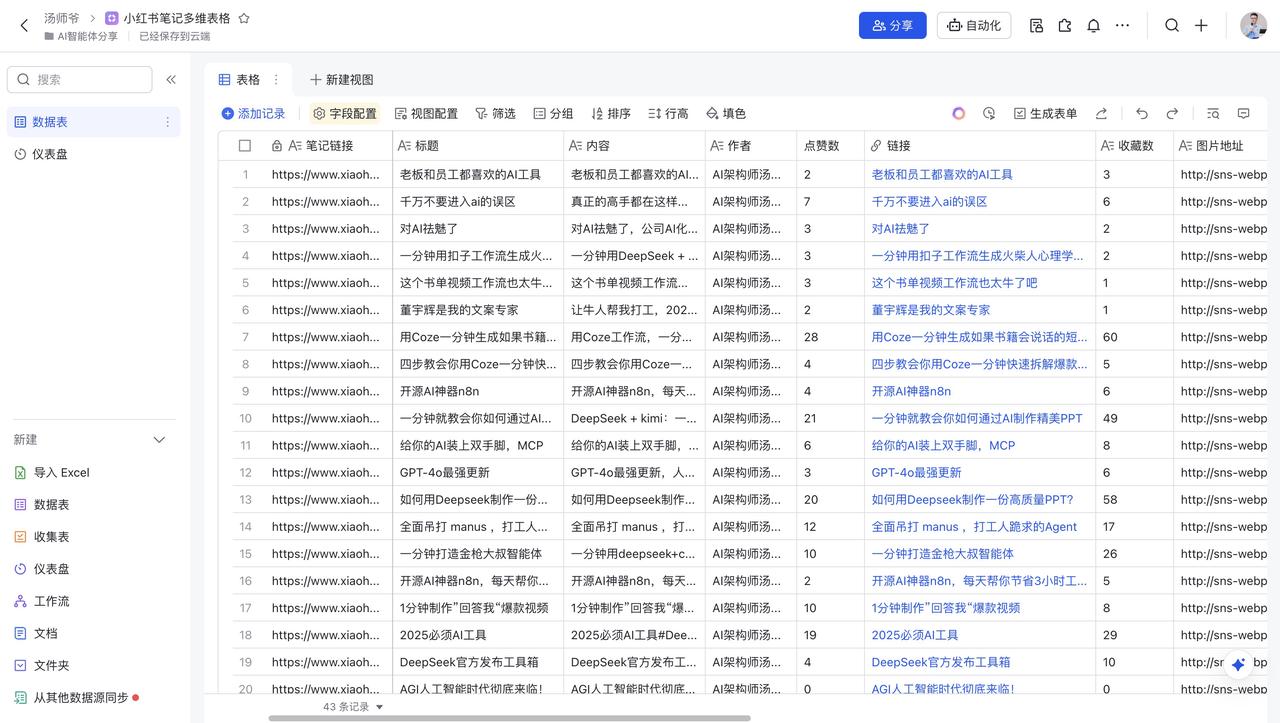Viewport: 1280px width, 723px height.
Task: Star the 小红书笔记多维表格 document
Action: coord(244,18)
